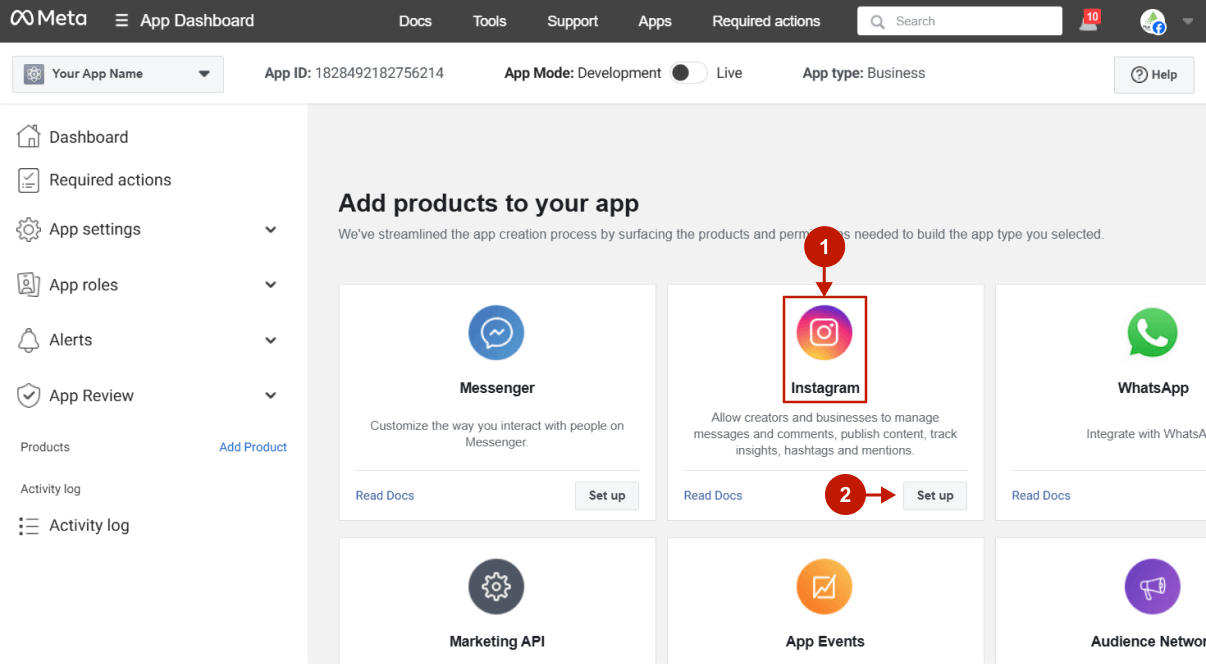Expand the Alerts section
Viewport: 1206px width, 664px height.
(x=270, y=340)
